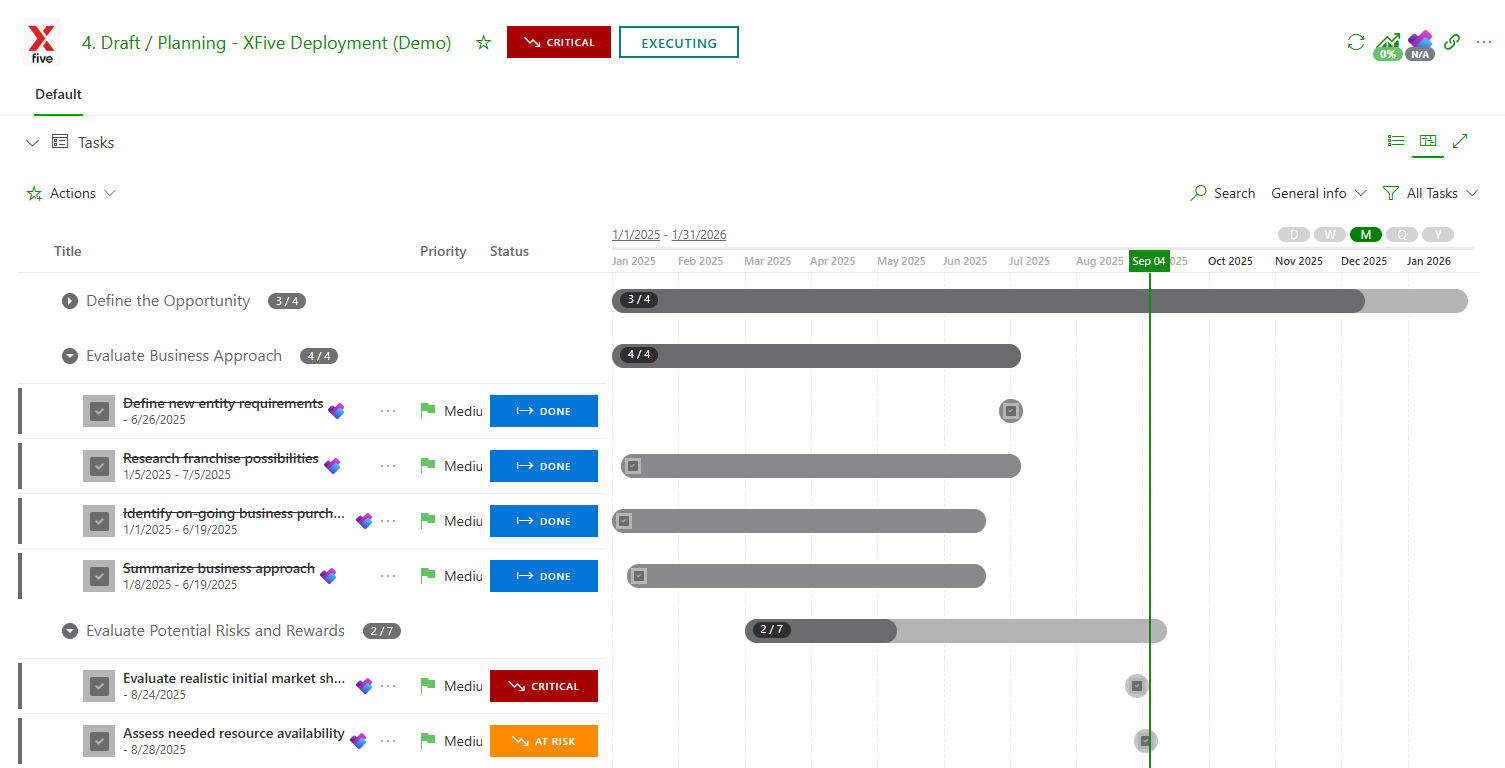Image resolution: width=1505 pixels, height=768 pixels.
Task: Click DONE status for Define new entity requirements
Action: pyautogui.click(x=544, y=411)
